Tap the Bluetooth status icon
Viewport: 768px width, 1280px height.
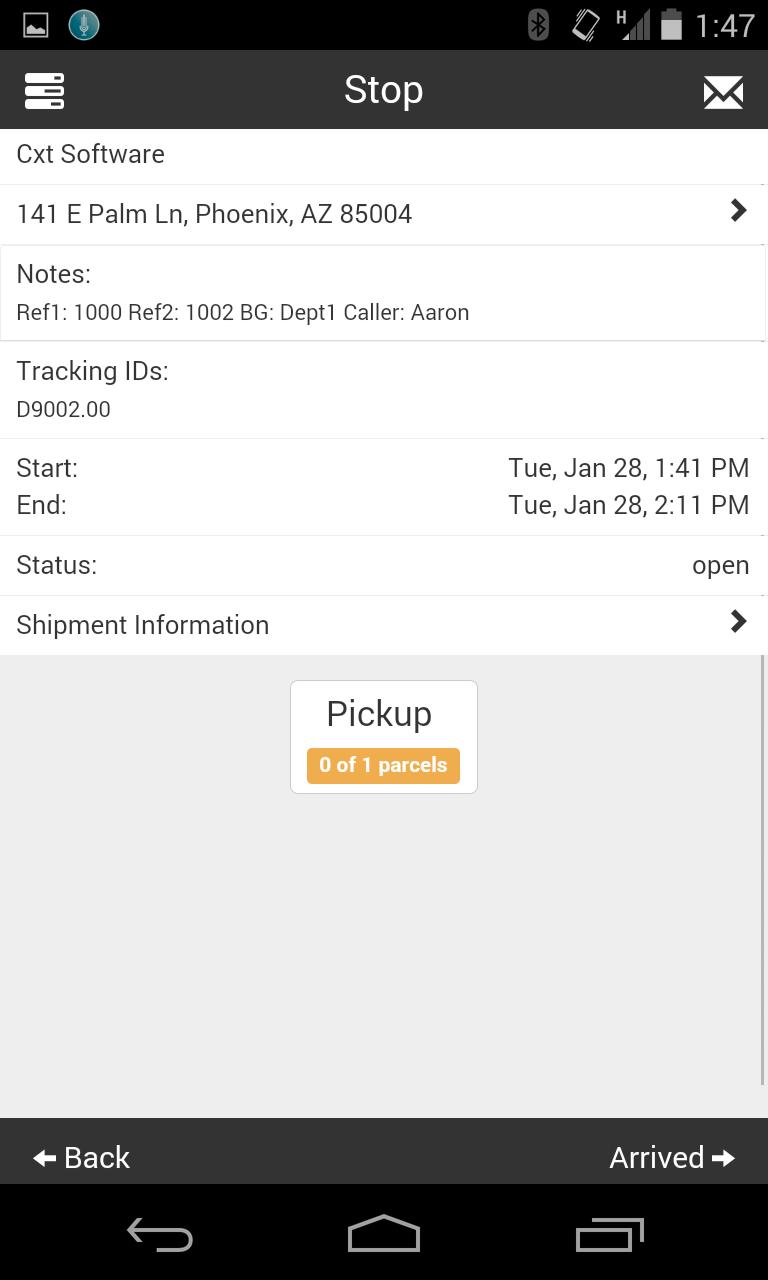[538, 25]
